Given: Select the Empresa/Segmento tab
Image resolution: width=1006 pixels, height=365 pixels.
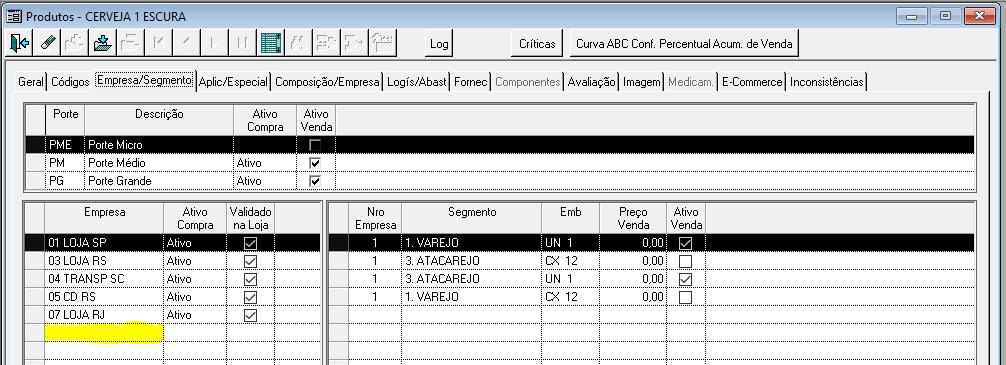Looking at the screenshot, I should point(144,81).
